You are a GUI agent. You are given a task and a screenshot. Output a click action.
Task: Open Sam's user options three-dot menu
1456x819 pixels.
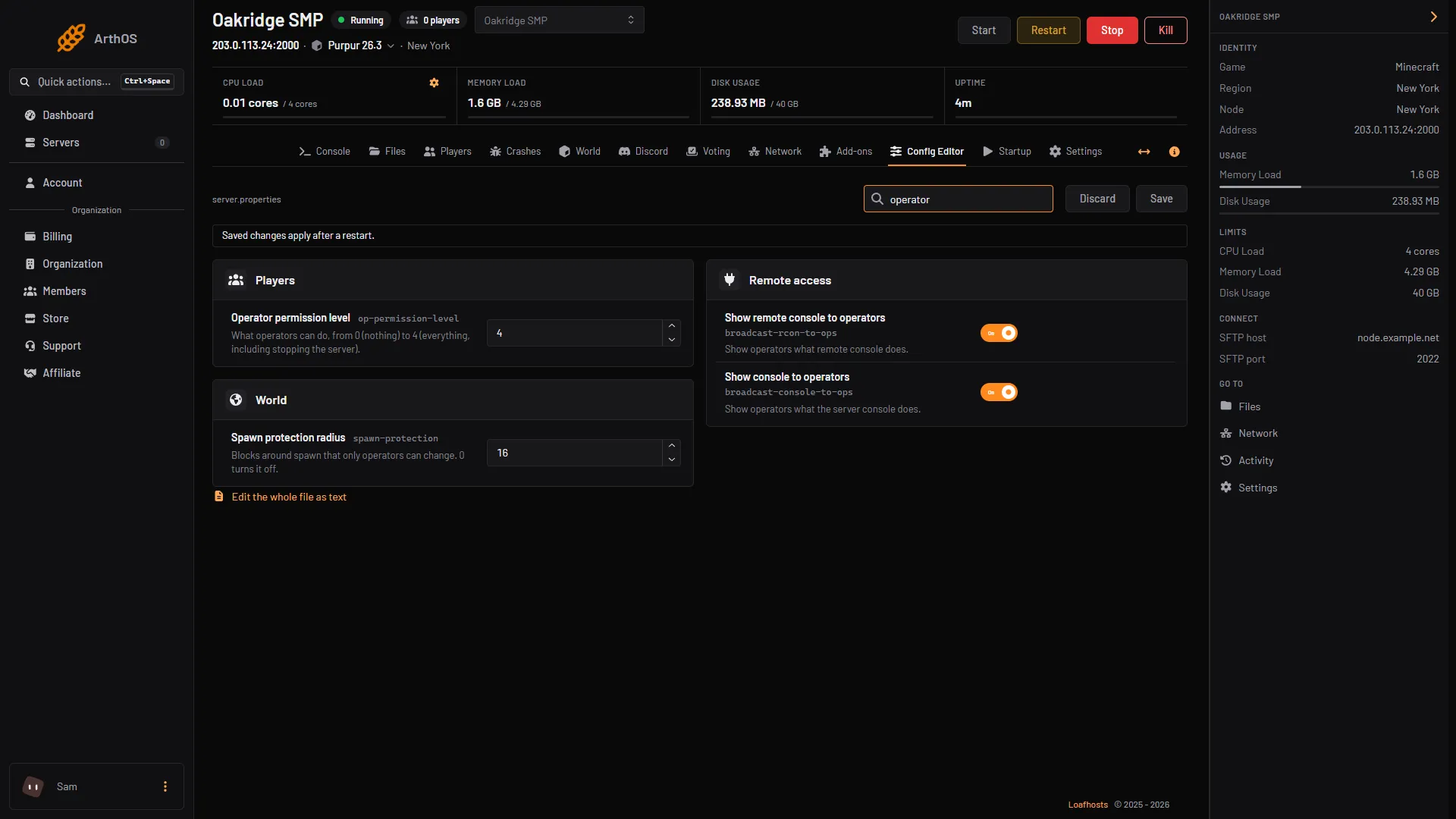[x=165, y=786]
